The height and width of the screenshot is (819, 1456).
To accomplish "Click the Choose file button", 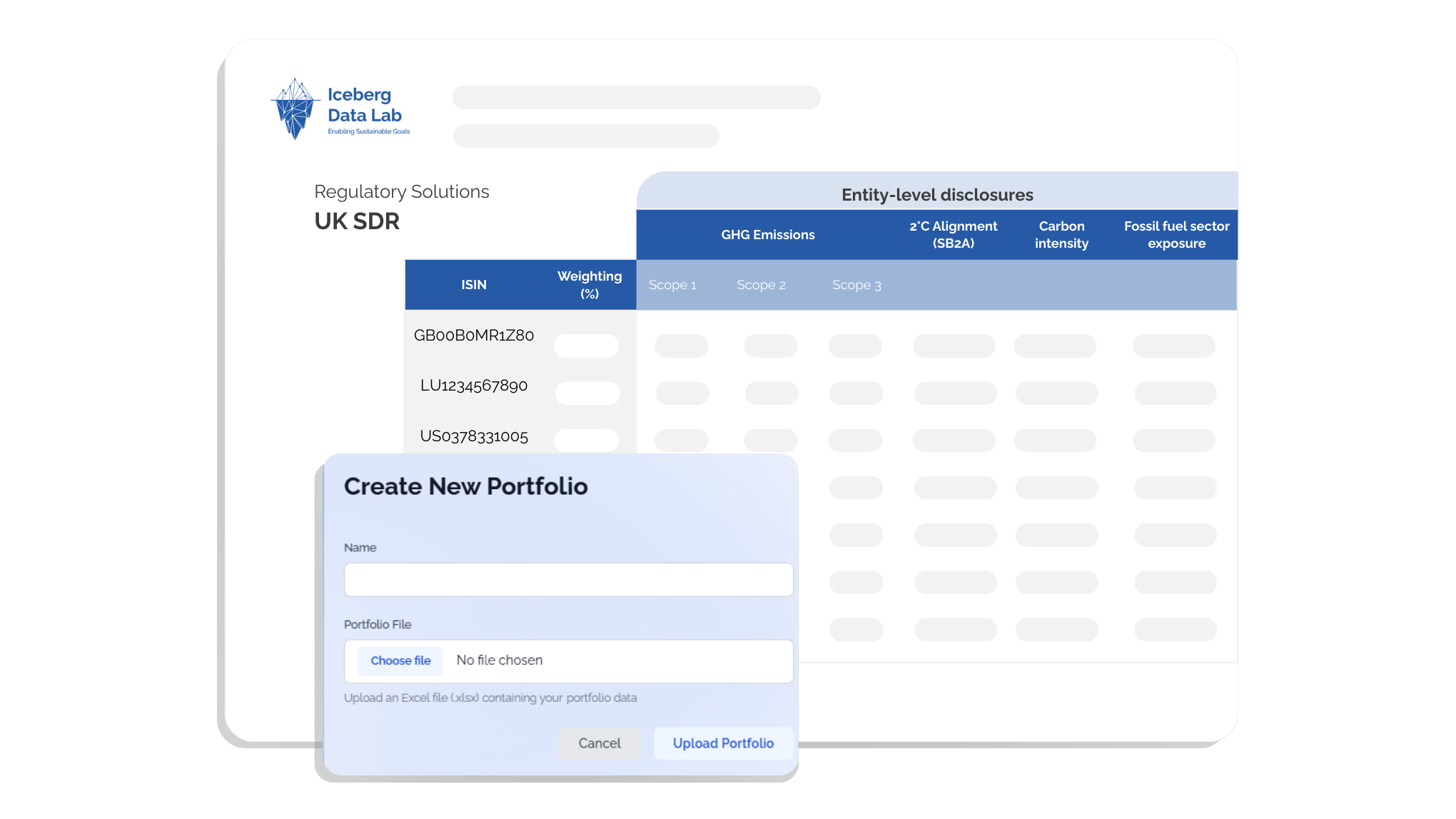I will [x=400, y=660].
